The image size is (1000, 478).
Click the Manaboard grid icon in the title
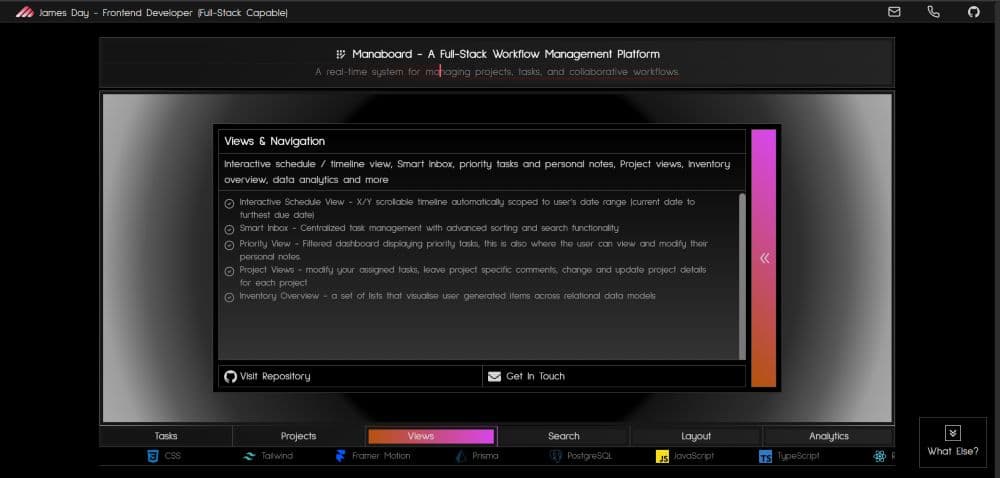click(341, 54)
